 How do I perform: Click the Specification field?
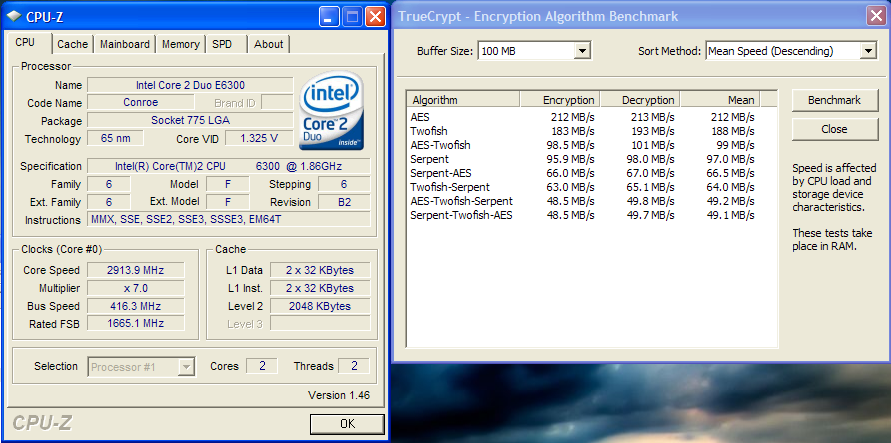pyautogui.click(x=228, y=166)
